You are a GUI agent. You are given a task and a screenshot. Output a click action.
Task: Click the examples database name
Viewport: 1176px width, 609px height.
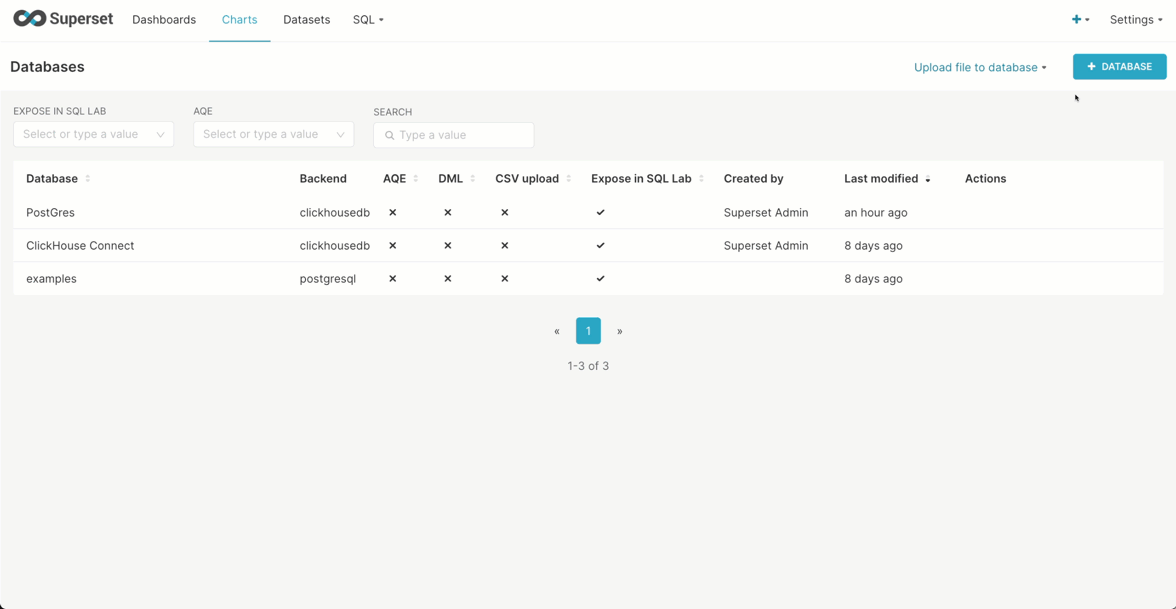[51, 278]
